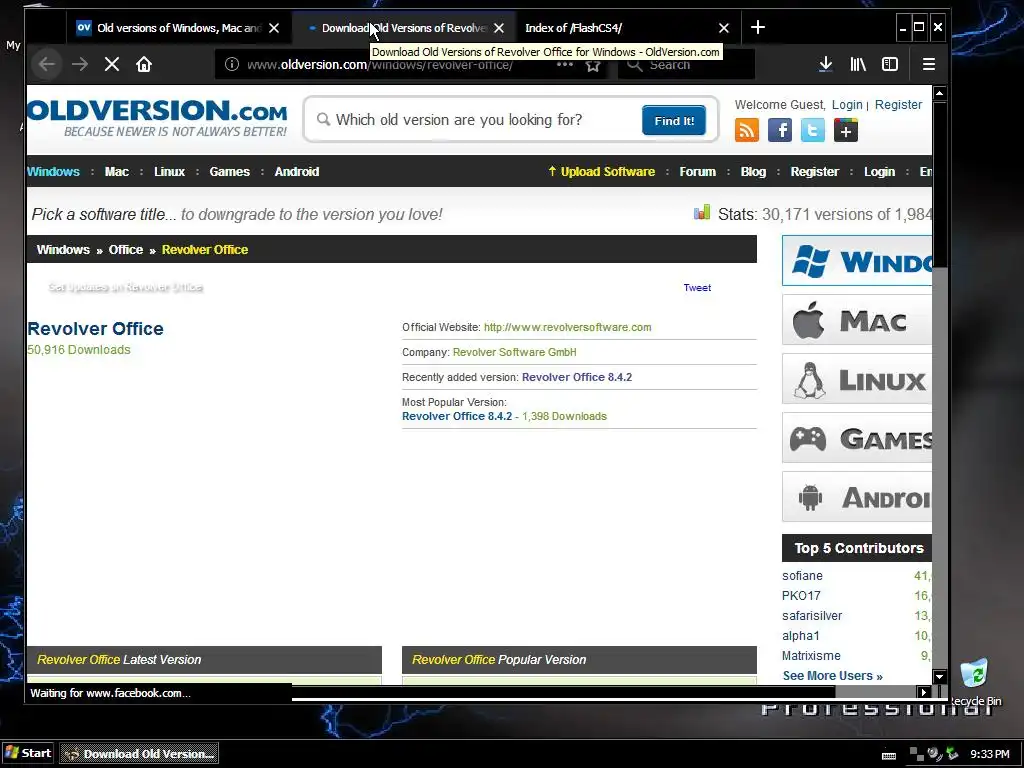Click the RSS feed orange icon

(746, 130)
